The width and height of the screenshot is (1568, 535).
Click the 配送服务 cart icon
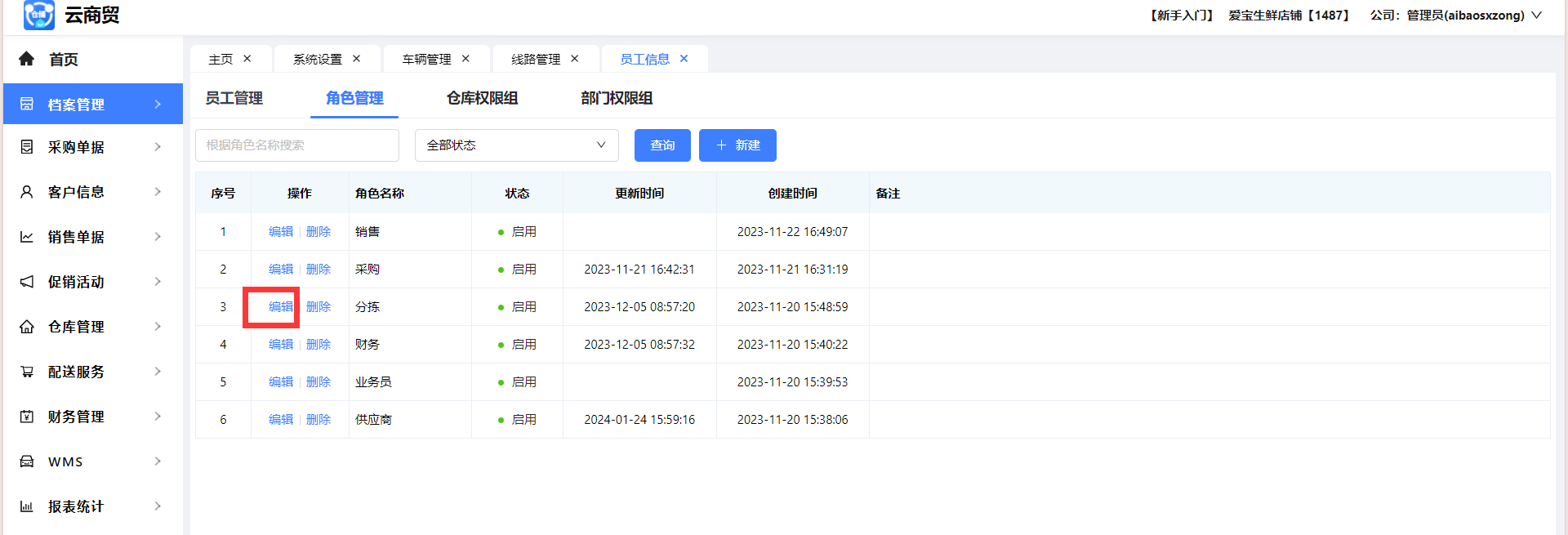[27, 372]
